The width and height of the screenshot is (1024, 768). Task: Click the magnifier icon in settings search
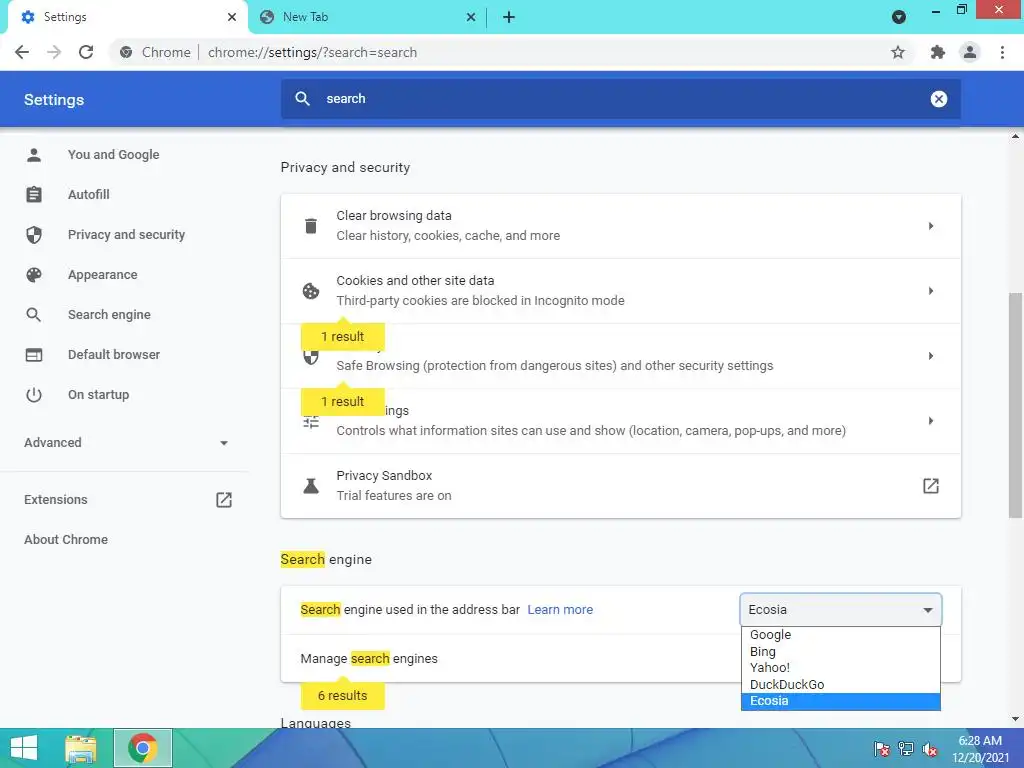pyautogui.click(x=302, y=99)
